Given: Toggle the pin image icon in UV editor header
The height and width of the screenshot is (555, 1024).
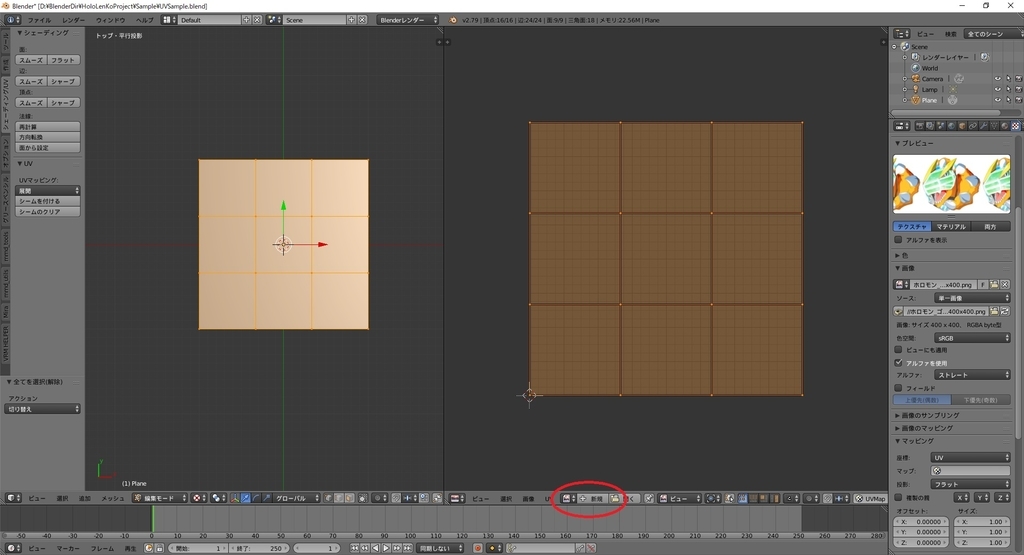Looking at the screenshot, I should 648,498.
